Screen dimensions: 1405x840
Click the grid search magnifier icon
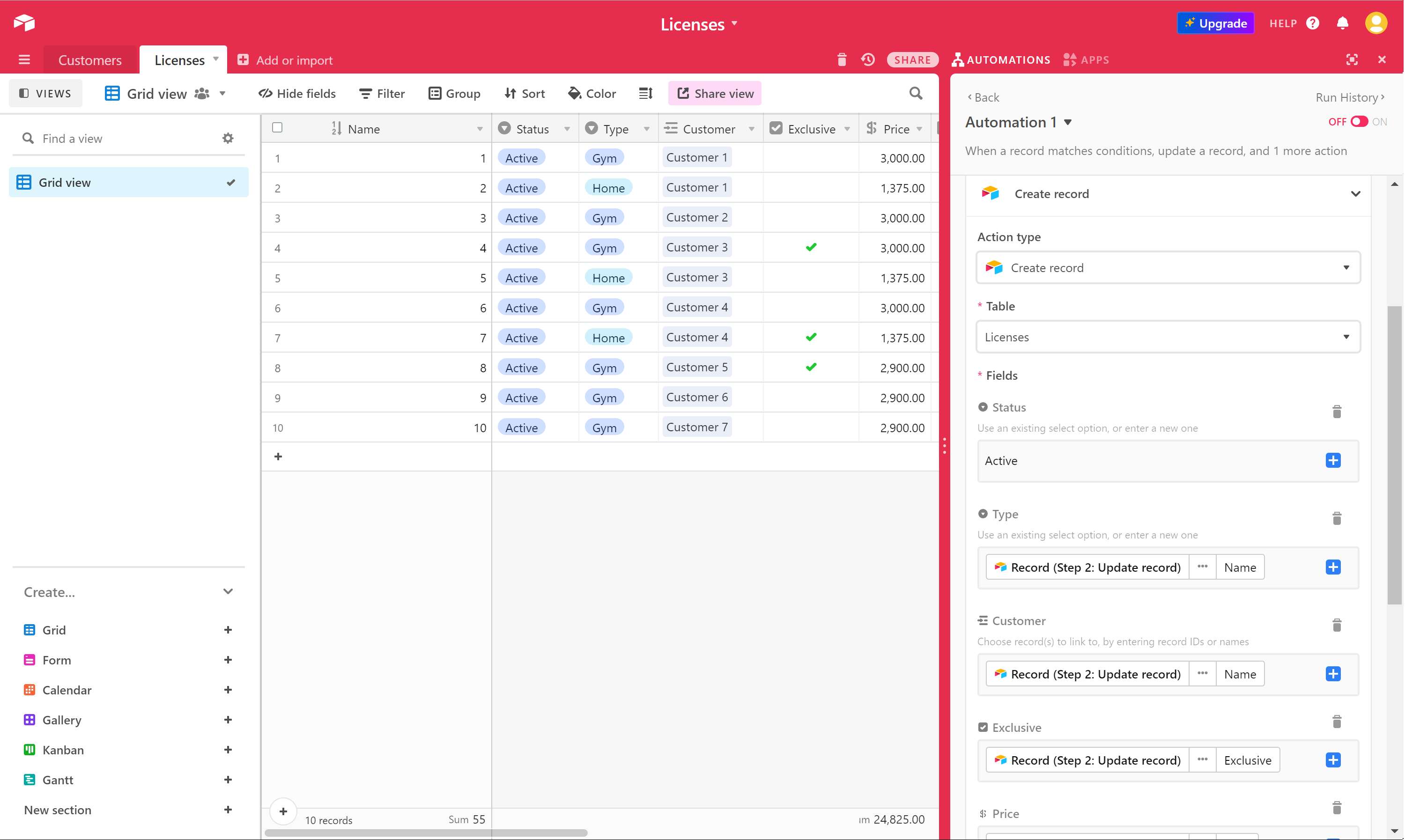point(915,93)
